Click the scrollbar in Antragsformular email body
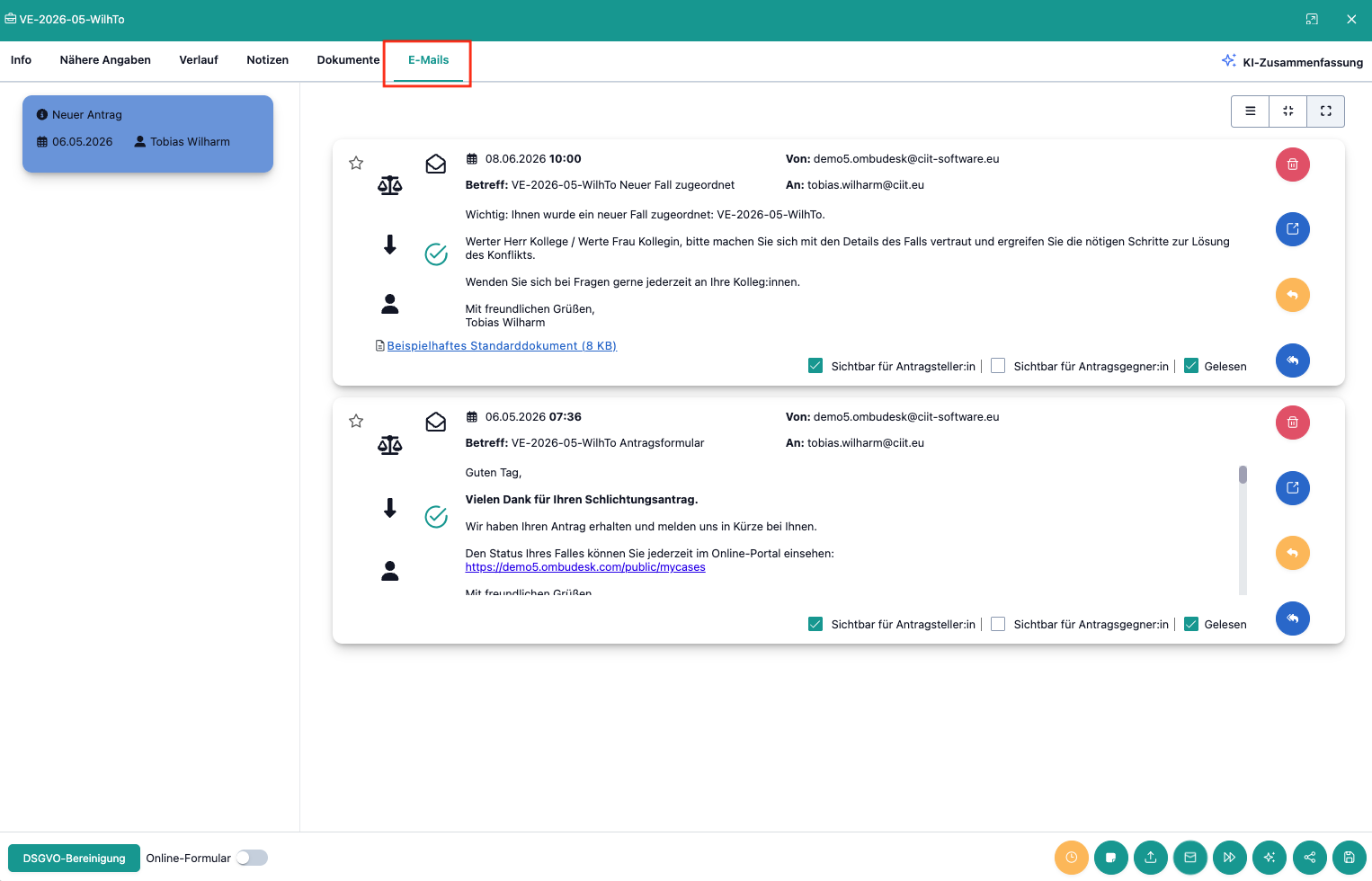The image size is (1372, 881). (x=1243, y=529)
